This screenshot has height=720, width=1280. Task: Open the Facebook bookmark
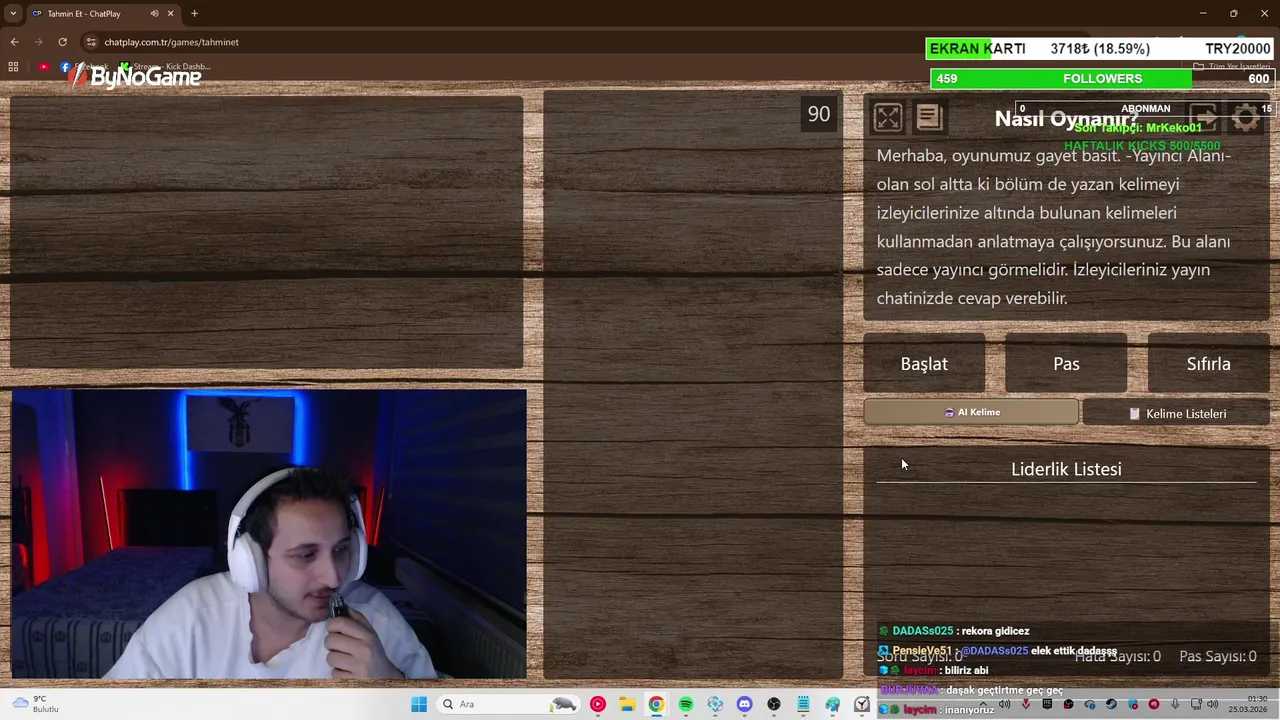[84, 67]
